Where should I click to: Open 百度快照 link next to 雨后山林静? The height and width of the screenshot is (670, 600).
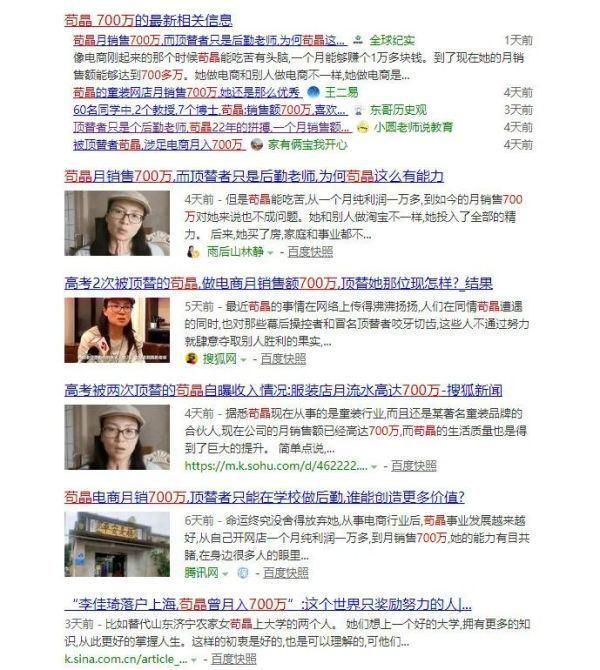[x=310, y=252]
